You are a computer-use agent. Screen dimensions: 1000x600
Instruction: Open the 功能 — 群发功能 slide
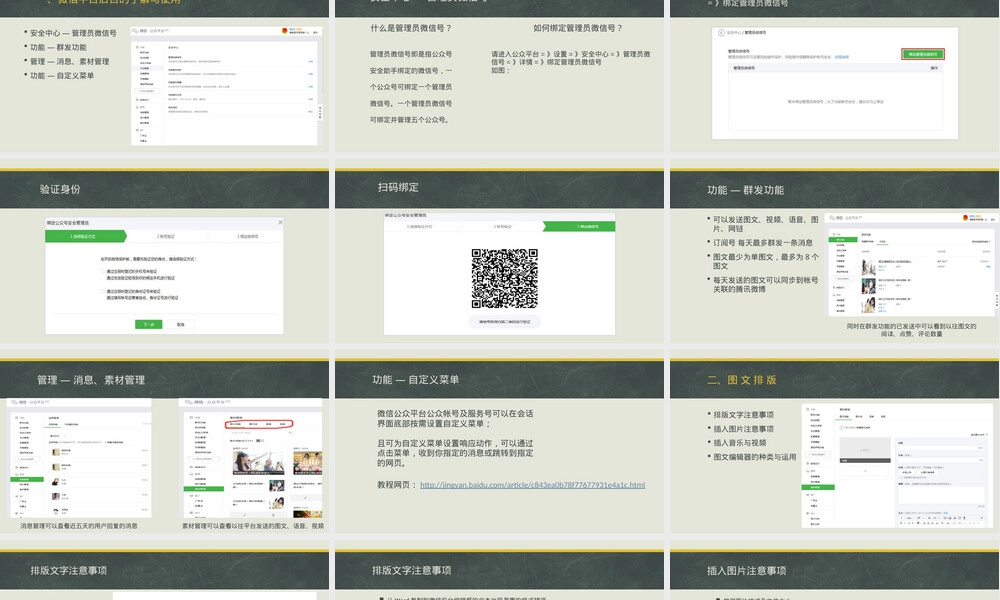tap(834, 254)
